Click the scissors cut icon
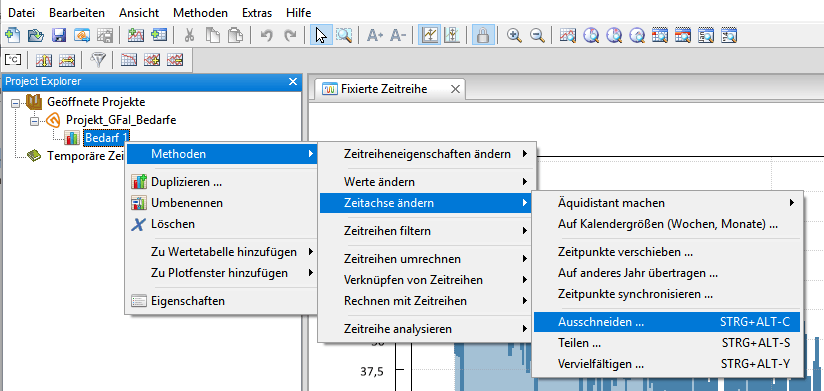 190,35
